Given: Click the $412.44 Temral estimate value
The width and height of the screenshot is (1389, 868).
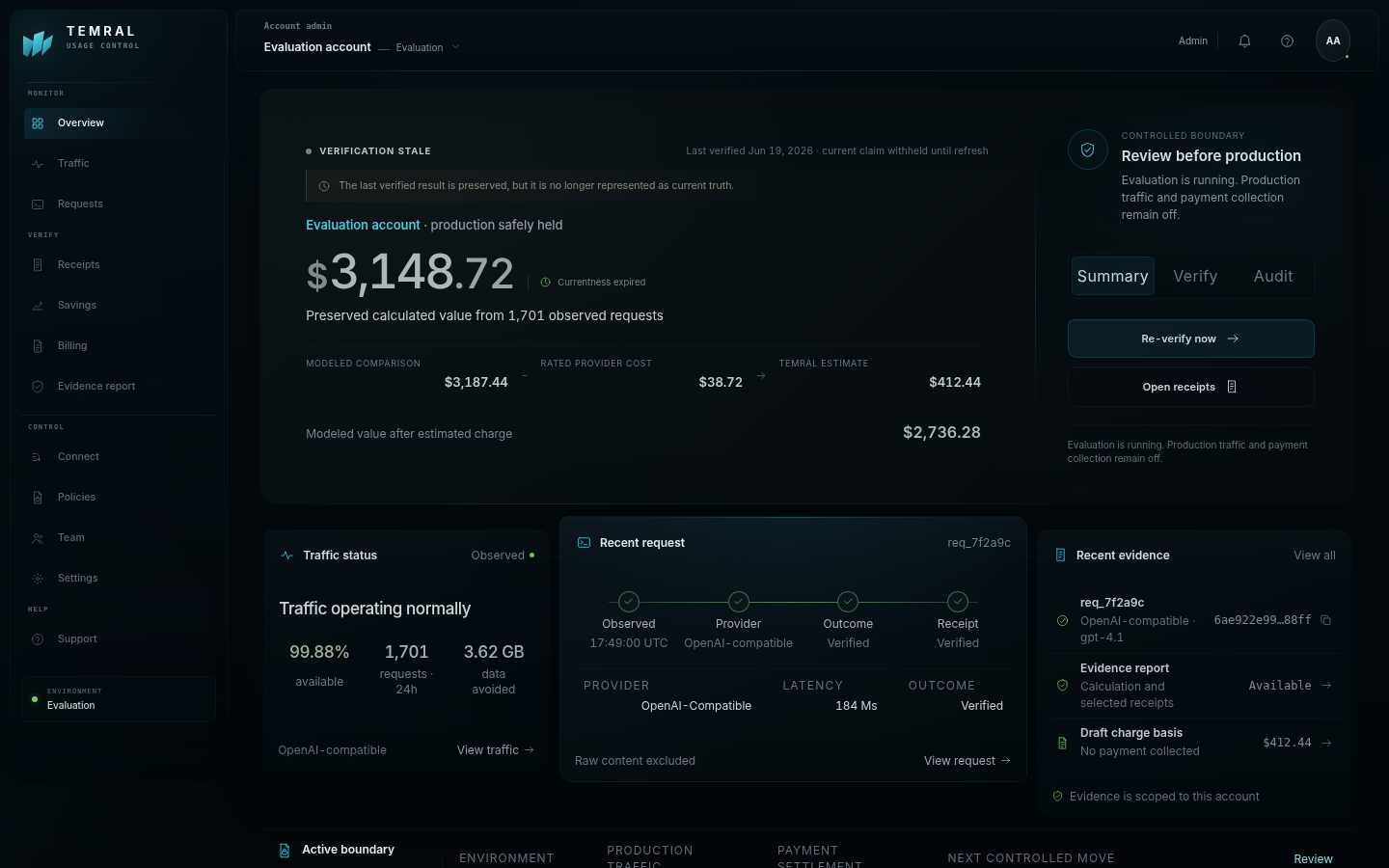Looking at the screenshot, I should point(955,383).
